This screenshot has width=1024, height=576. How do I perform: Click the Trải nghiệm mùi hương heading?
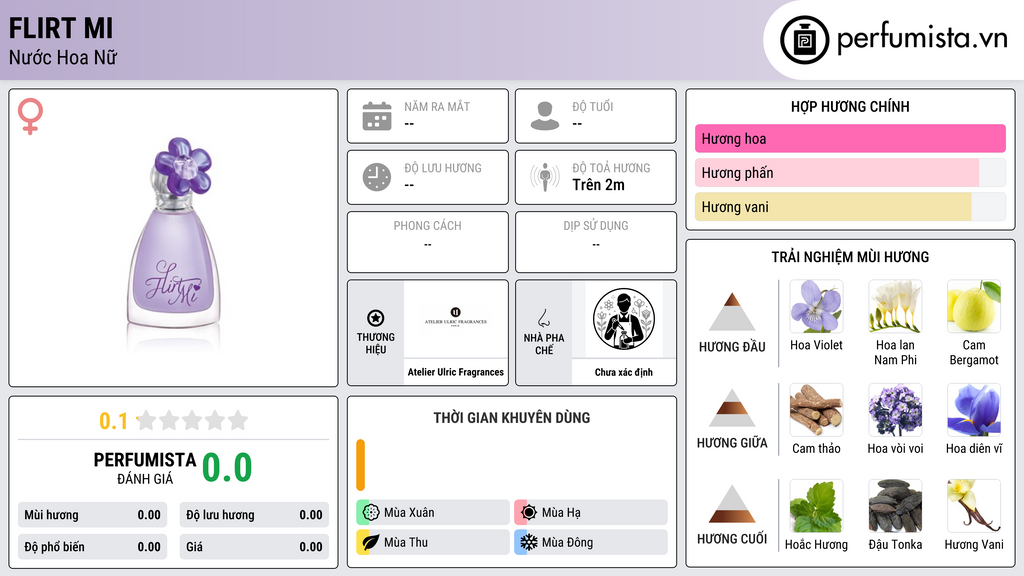pos(850,257)
